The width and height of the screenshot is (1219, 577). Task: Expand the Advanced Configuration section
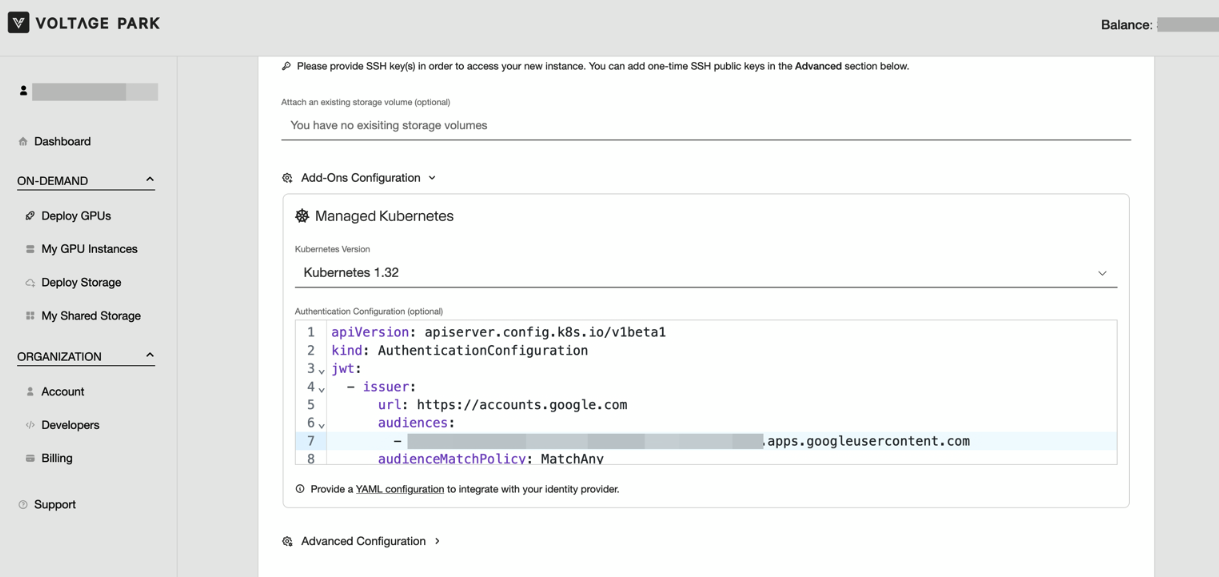coord(437,541)
